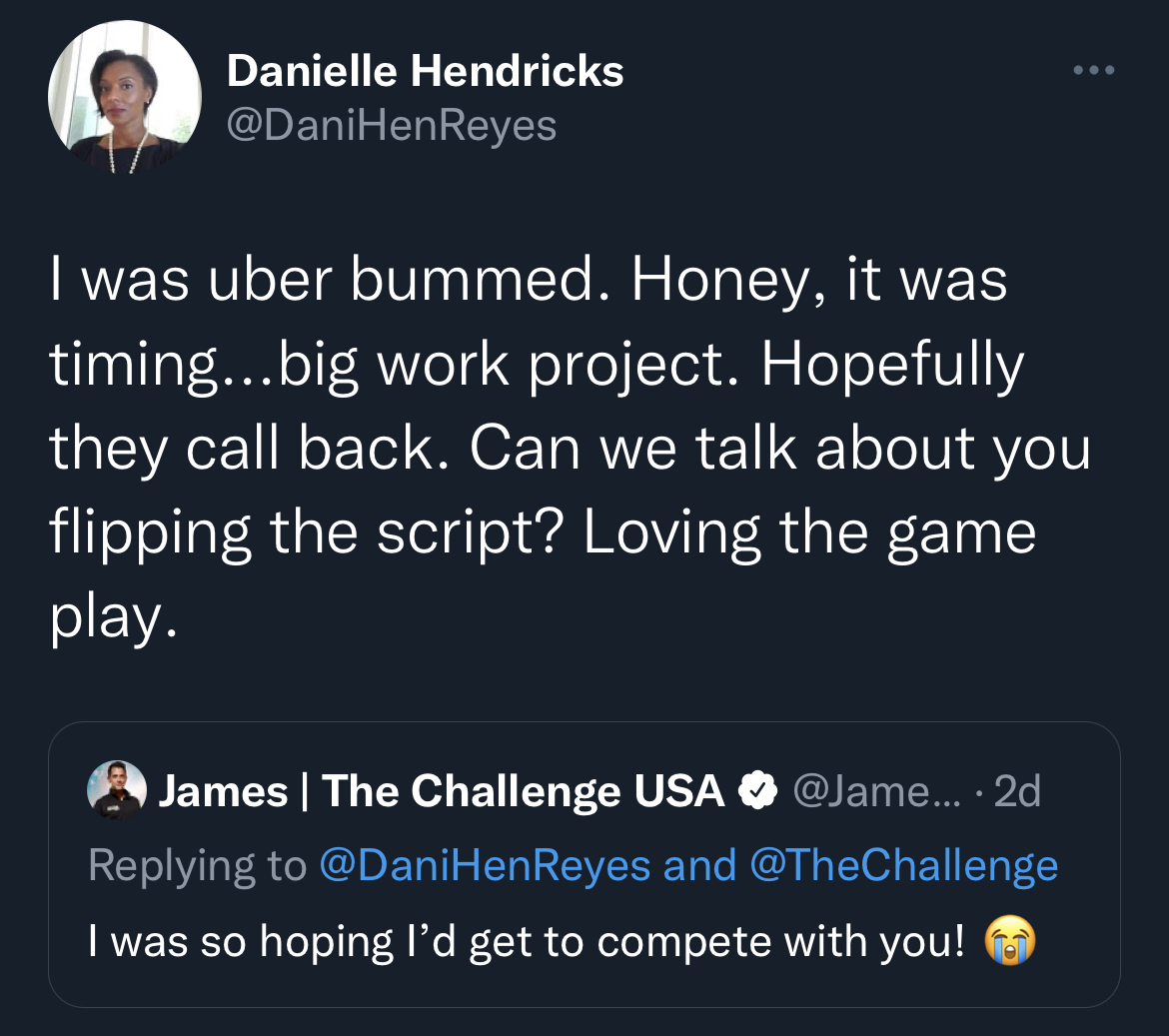The width and height of the screenshot is (1169, 1036).
Task: Click the final word "play." in the tweet
Action: tap(114, 618)
